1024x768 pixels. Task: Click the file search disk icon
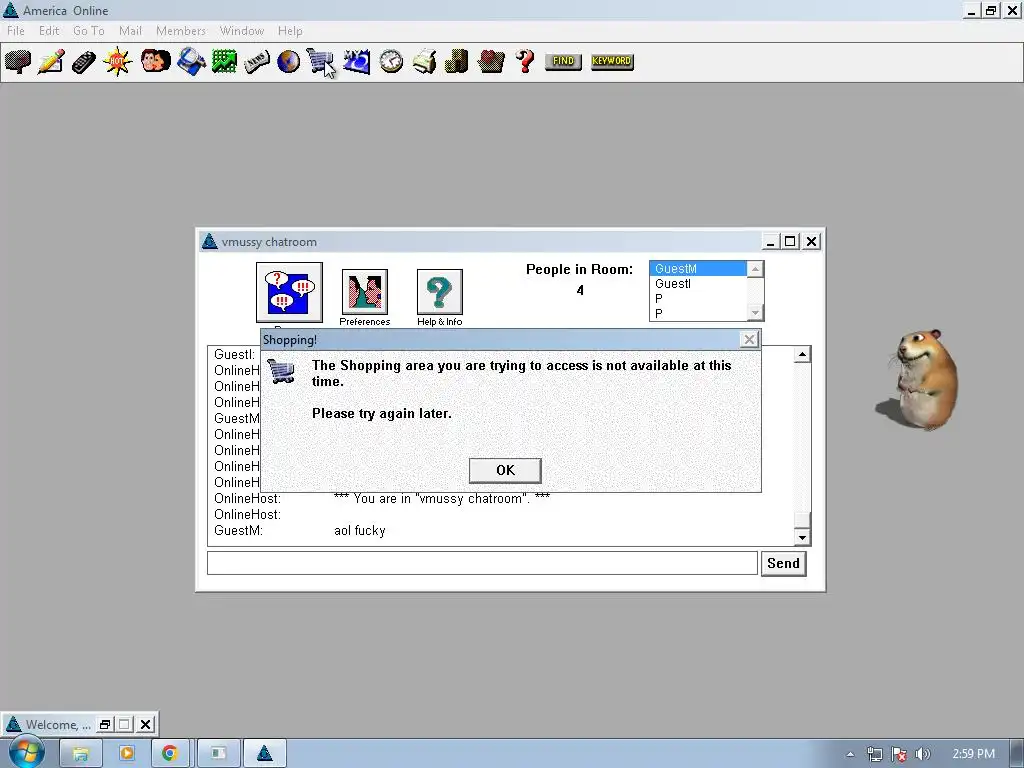point(191,62)
